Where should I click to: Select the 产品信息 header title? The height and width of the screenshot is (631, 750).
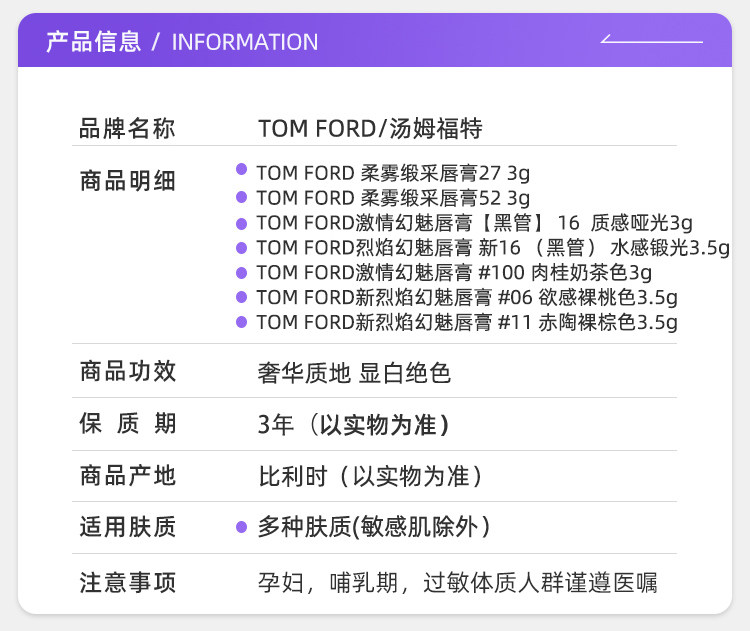[x=93, y=42]
